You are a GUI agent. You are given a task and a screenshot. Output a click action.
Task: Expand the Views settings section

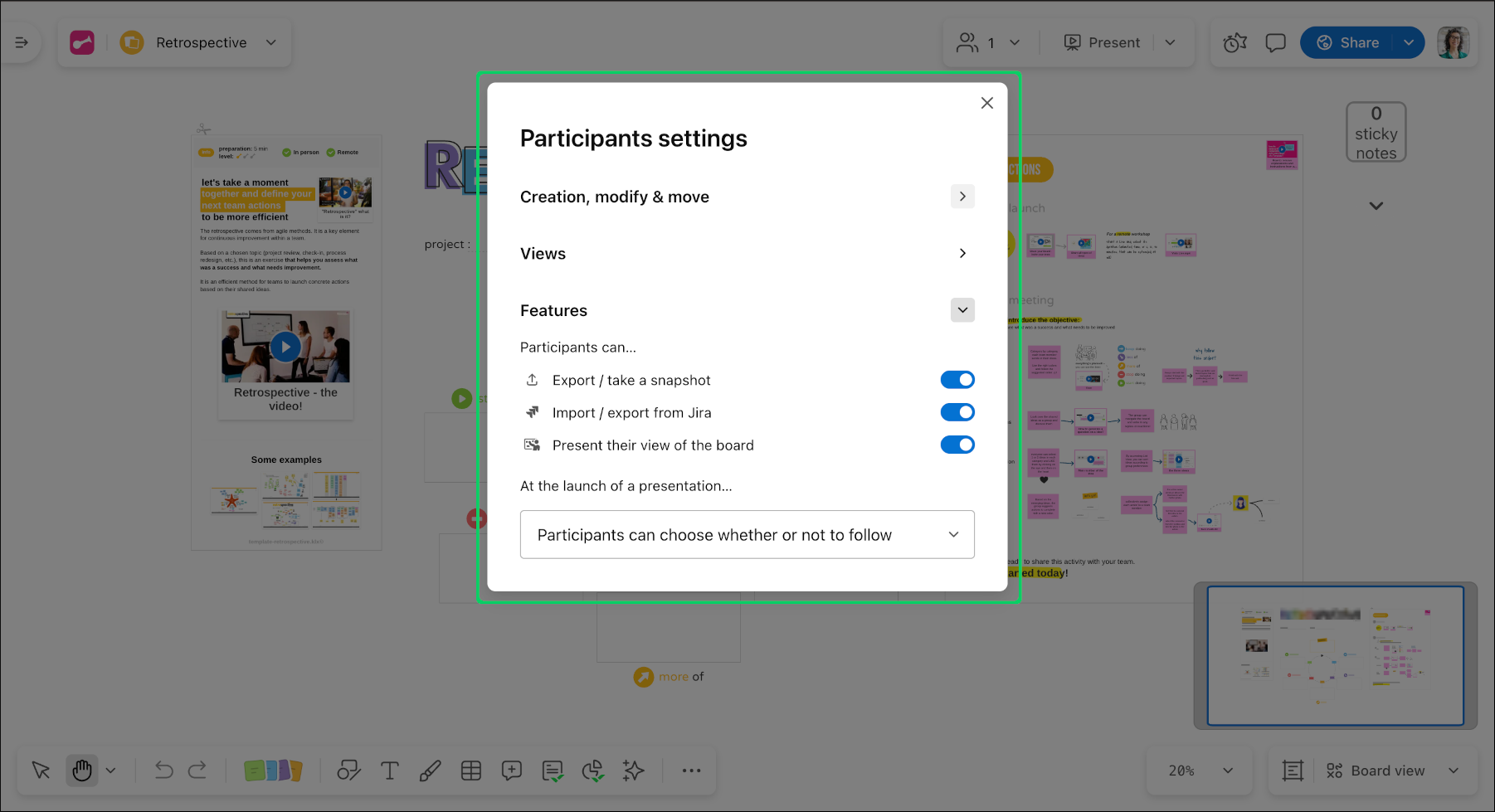tap(962, 253)
